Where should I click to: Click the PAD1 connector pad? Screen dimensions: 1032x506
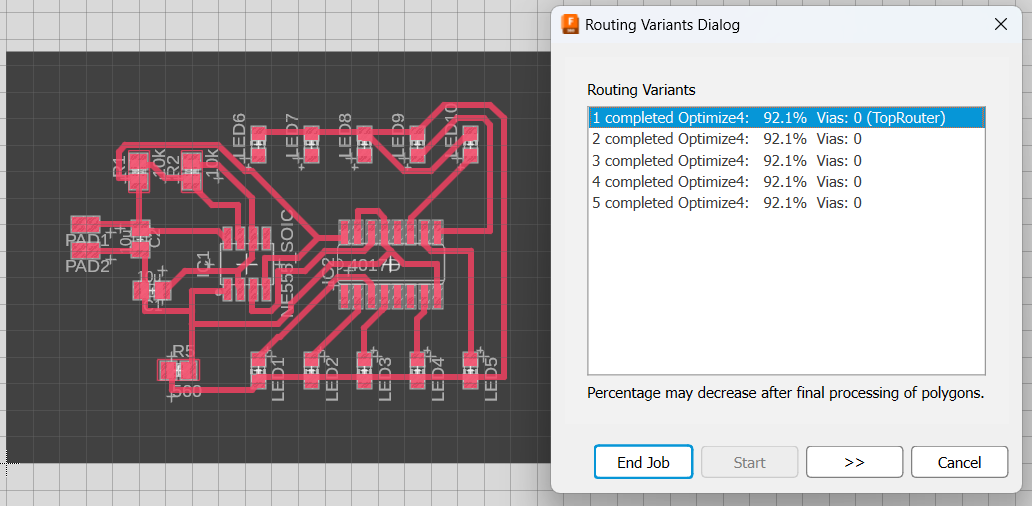(x=84, y=225)
